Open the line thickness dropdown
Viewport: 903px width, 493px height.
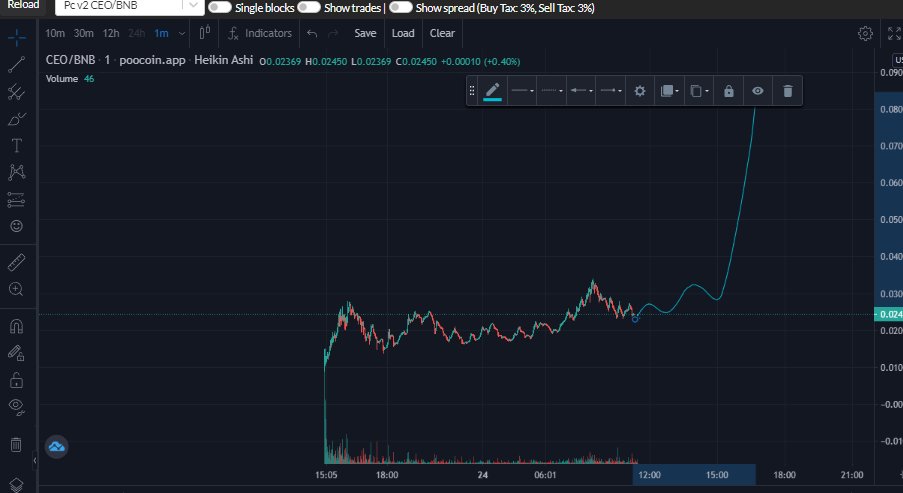click(x=522, y=91)
